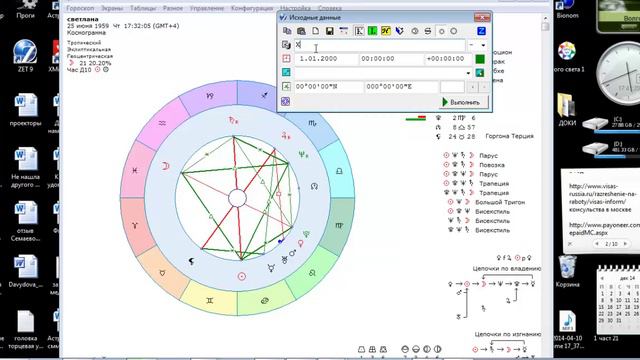Click the last half-circle icon at window bottom
Image resolution: width=640 pixels, height=360 pixels.
pos(438,349)
